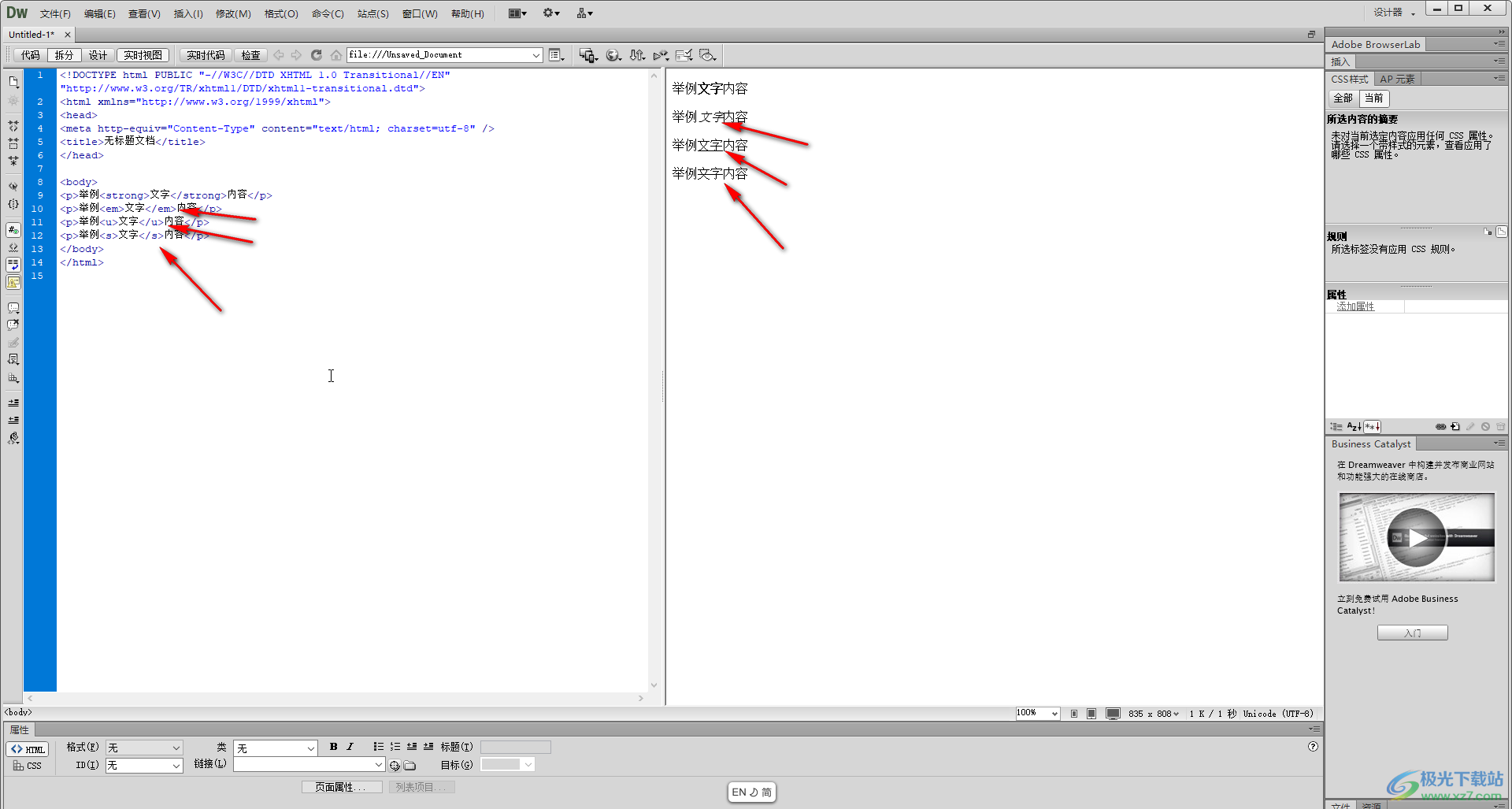The image size is (1512, 809).
Task: Click the desktop size monitor icon in status bar
Action: [1112, 714]
